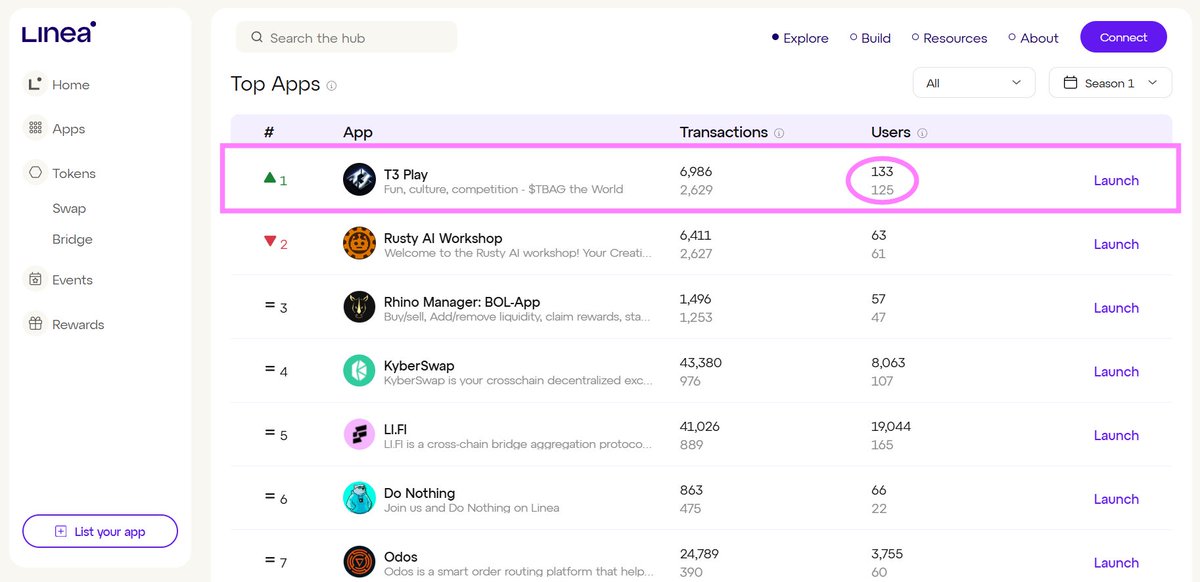The image size is (1200, 582).
Task: Open Bridge under Tokens
Action: pos(72,239)
